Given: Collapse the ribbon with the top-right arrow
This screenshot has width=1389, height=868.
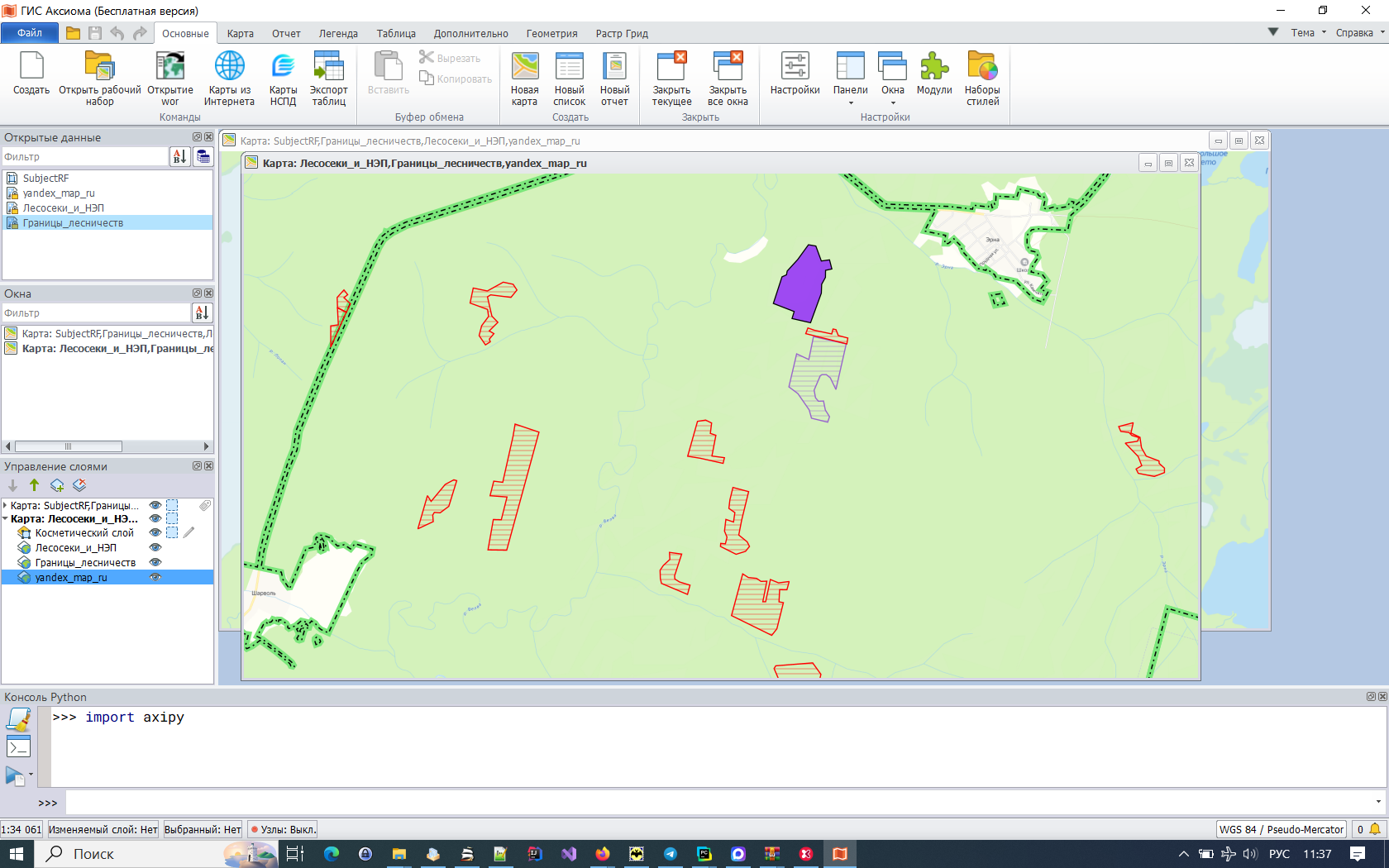Looking at the screenshot, I should pos(1272,33).
